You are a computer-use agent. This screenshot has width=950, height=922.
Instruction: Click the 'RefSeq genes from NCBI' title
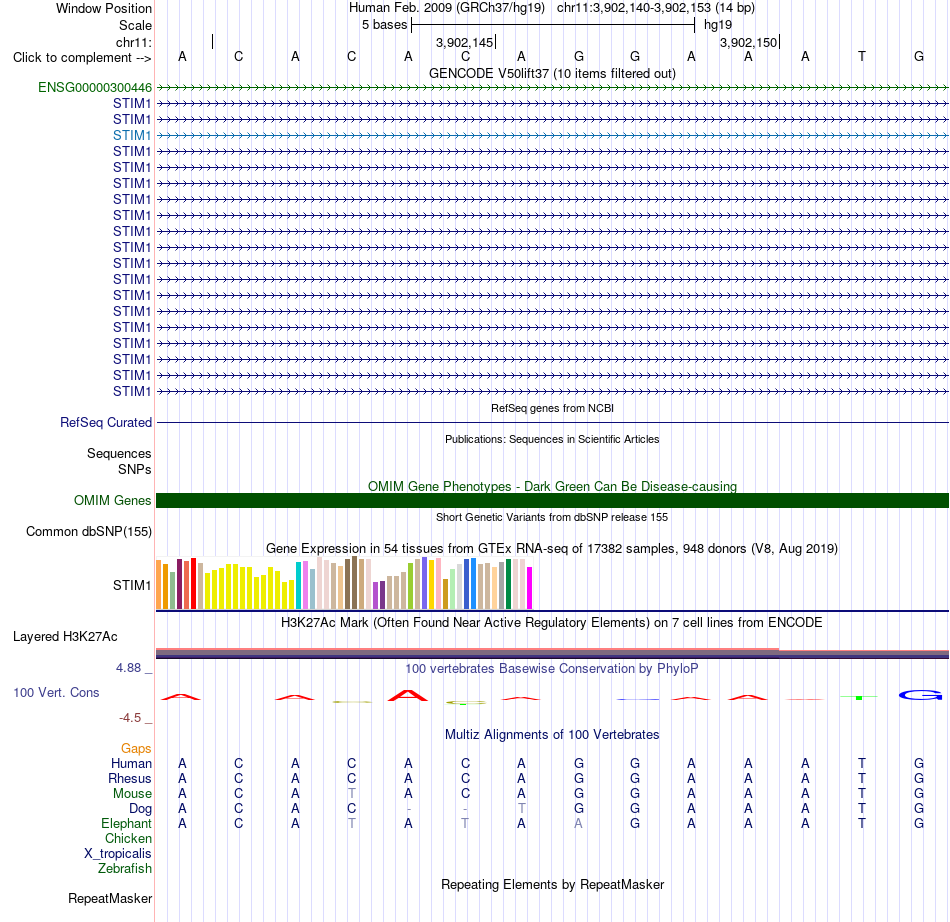552,408
